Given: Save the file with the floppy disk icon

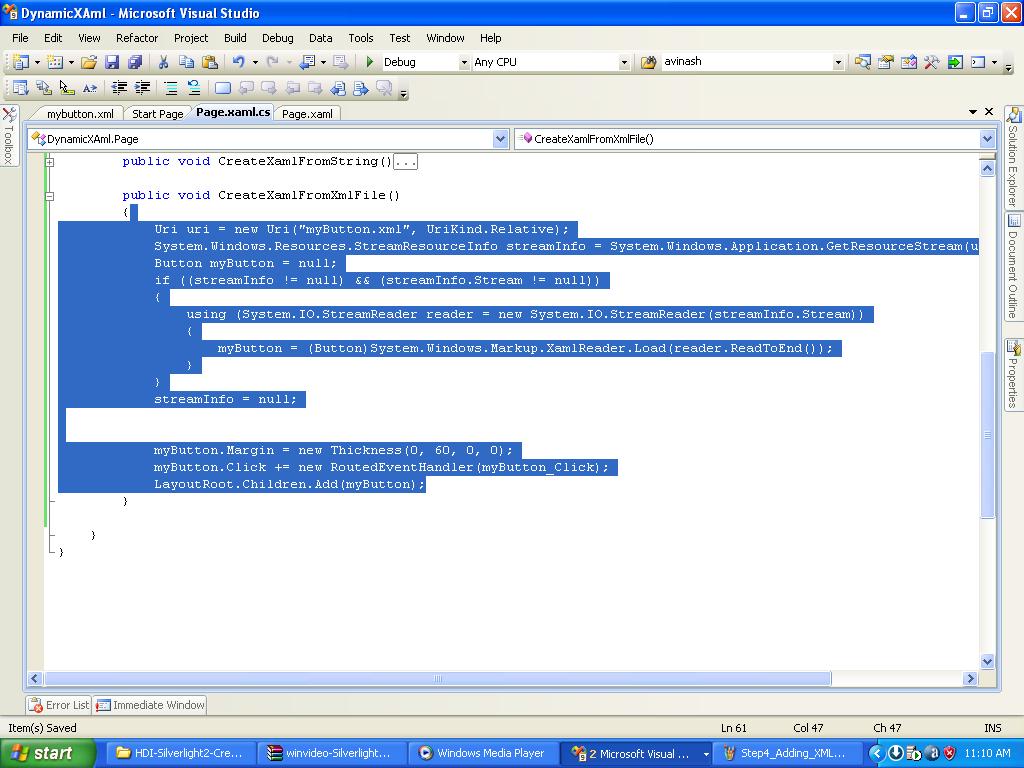Looking at the screenshot, I should [112, 62].
